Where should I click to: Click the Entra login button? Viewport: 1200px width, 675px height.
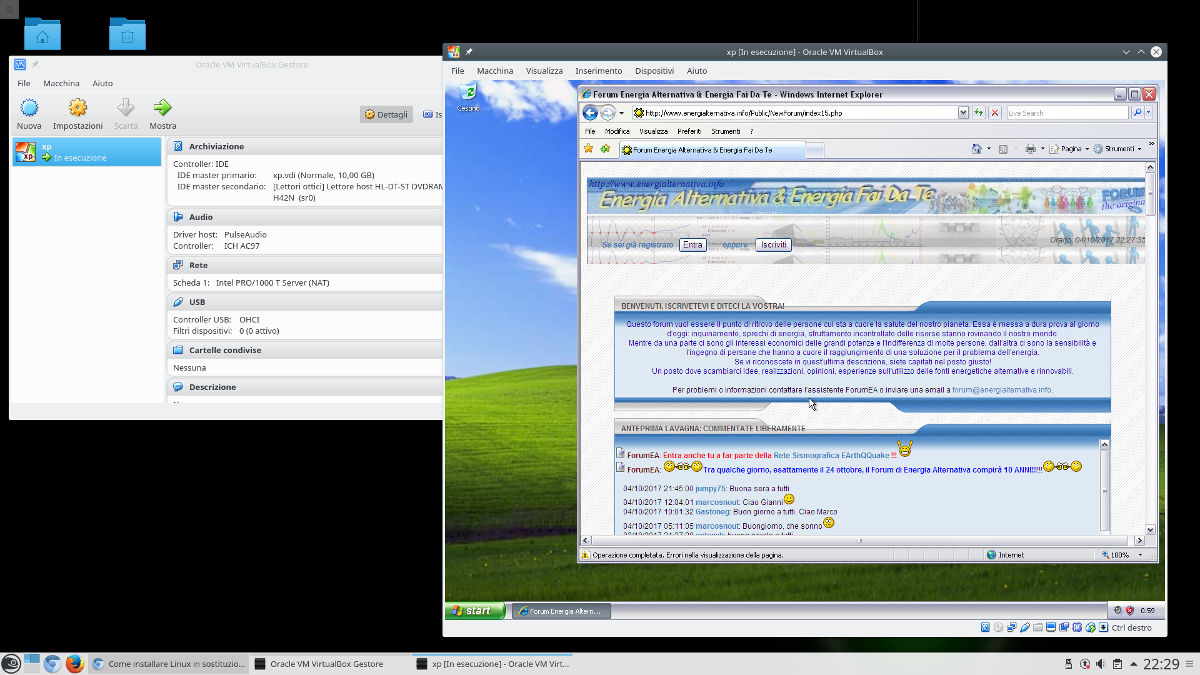pos(692,245)
